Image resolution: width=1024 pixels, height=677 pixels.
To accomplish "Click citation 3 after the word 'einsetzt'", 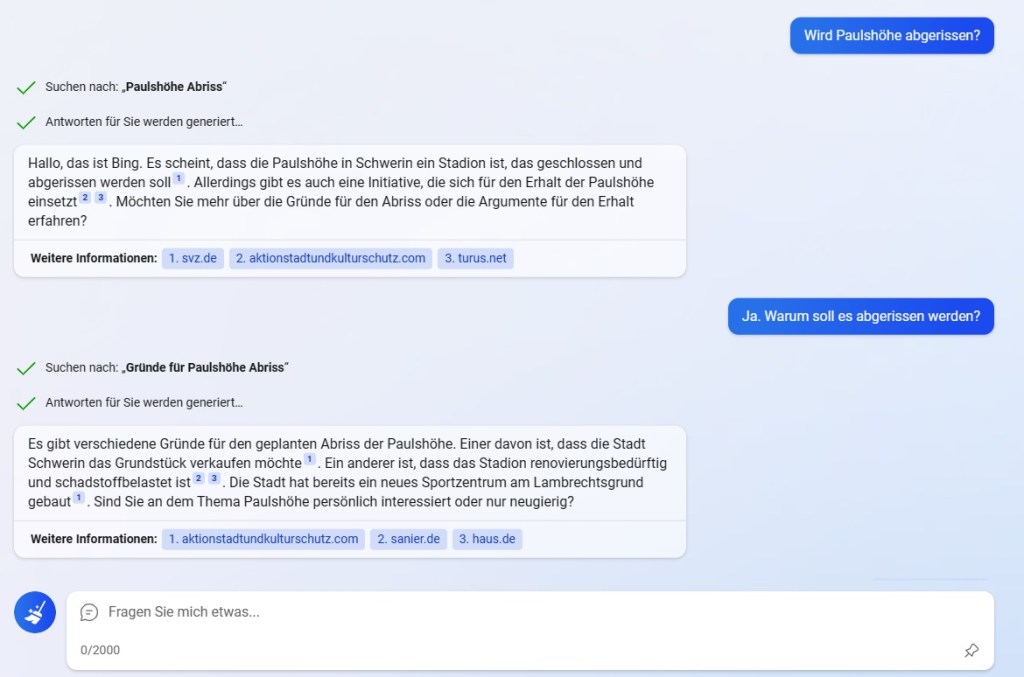I will coord(100,198).
